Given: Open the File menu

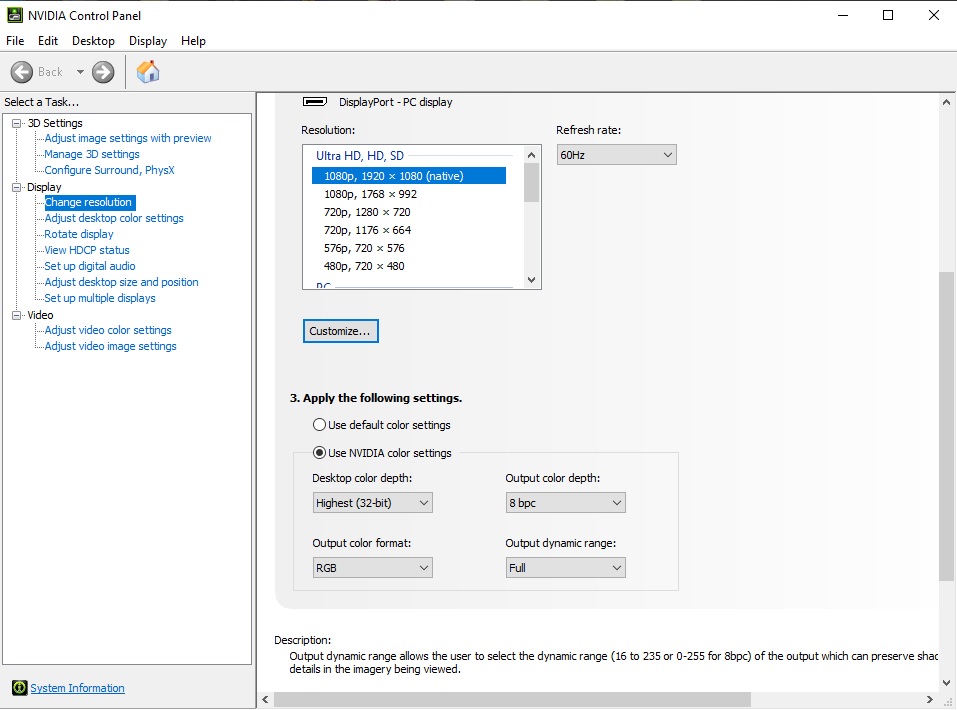Looking at the screenshot, I should coord(15,41).
